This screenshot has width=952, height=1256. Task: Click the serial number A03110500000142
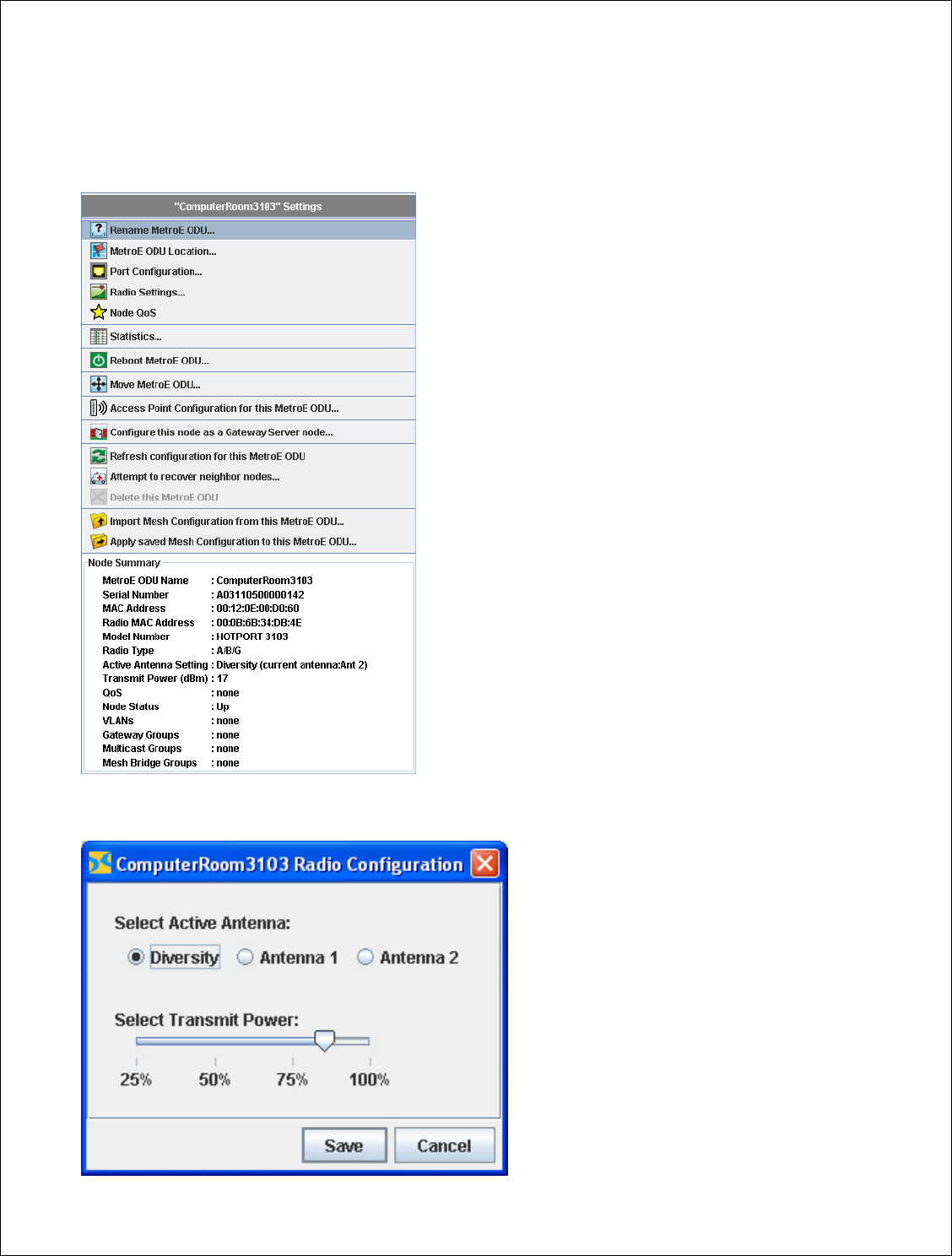pos(260,594)
